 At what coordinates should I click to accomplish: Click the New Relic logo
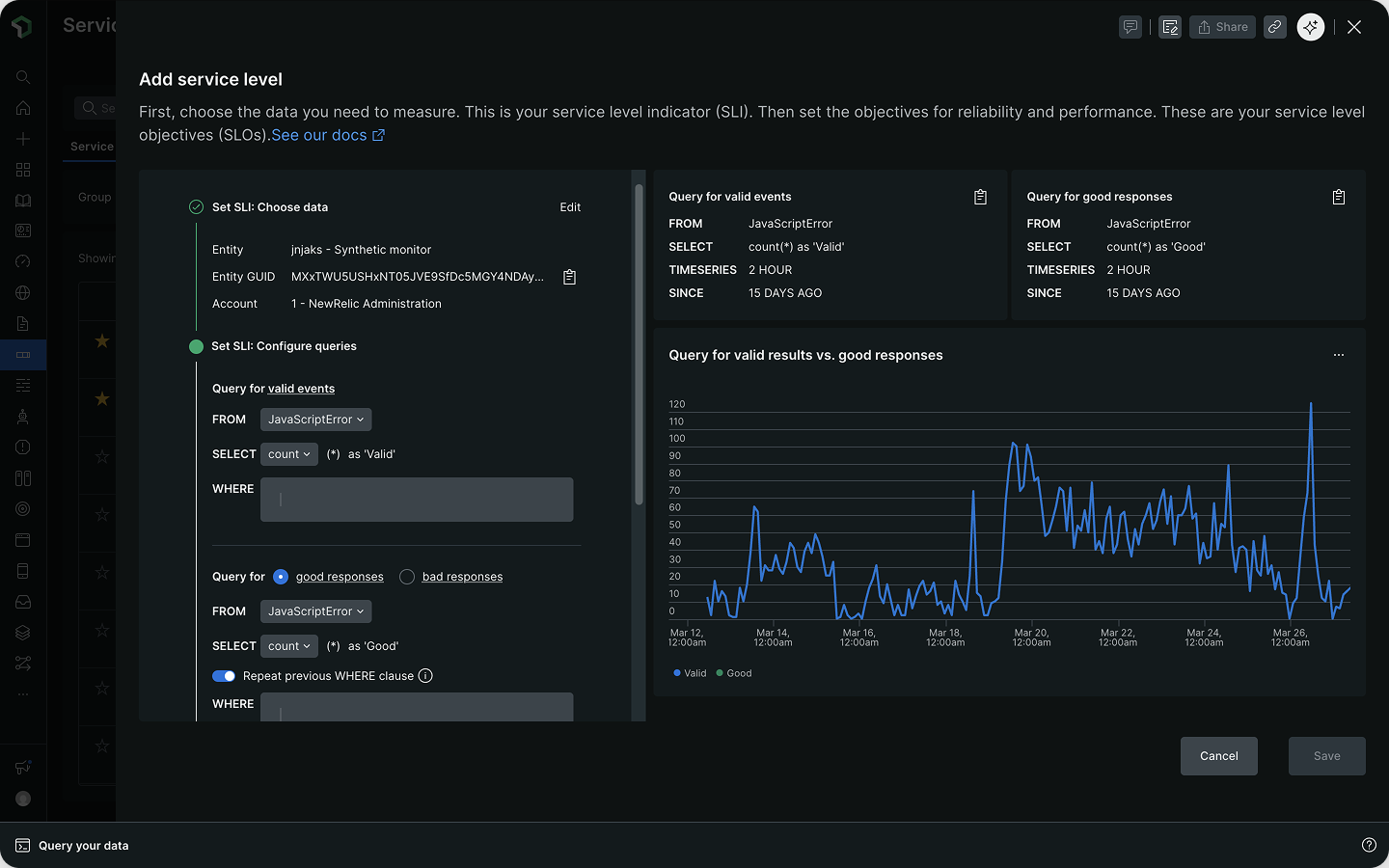(22, 27)
